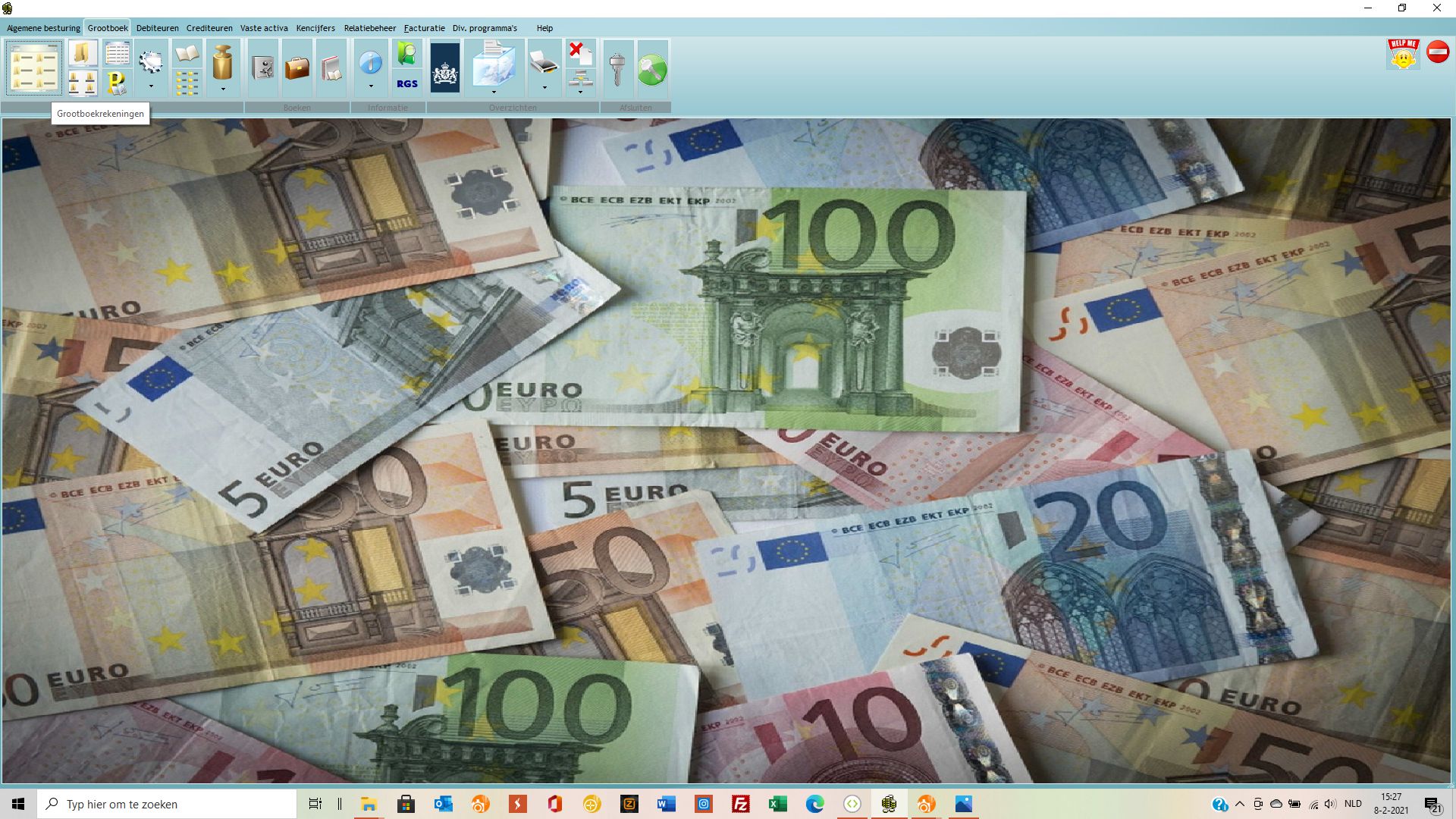This screenshot has height=819, width=1456.
Task: Open the notification center icon
Action: tap(1432, 805)
